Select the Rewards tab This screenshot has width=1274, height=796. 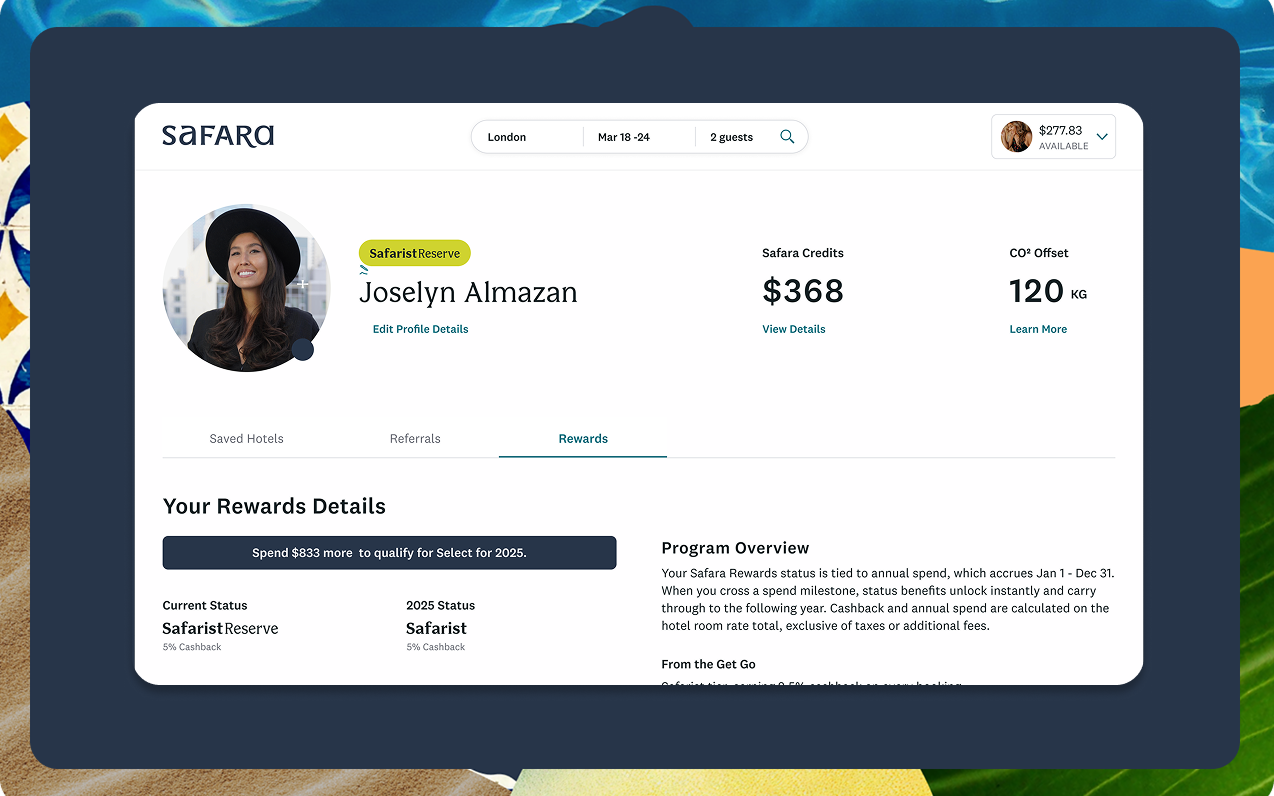click(x=583, y=439)
